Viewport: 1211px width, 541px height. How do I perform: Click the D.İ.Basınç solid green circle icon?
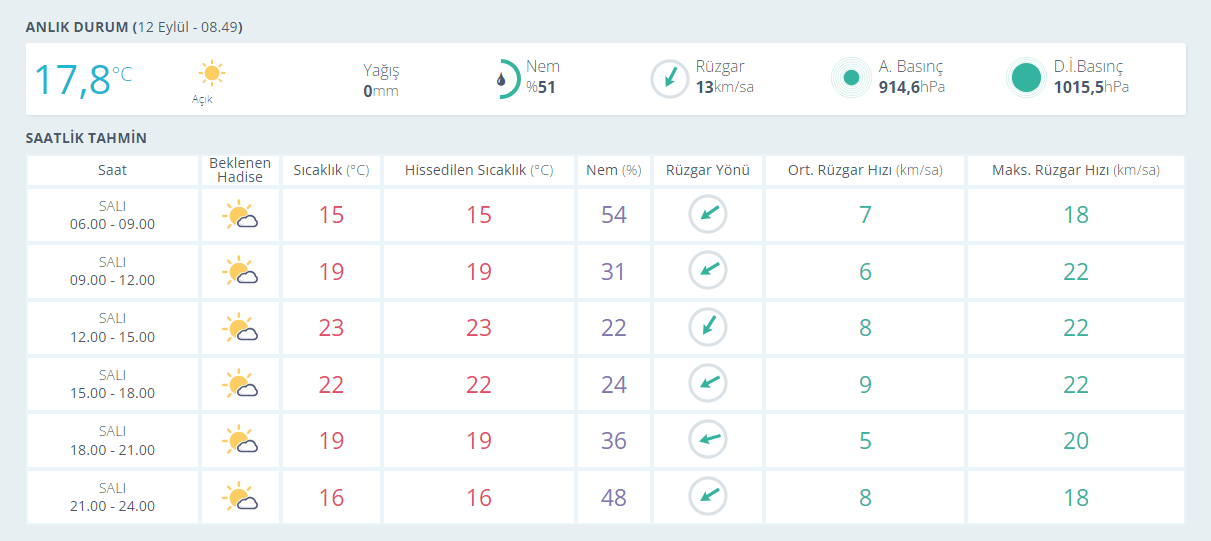1026,78
